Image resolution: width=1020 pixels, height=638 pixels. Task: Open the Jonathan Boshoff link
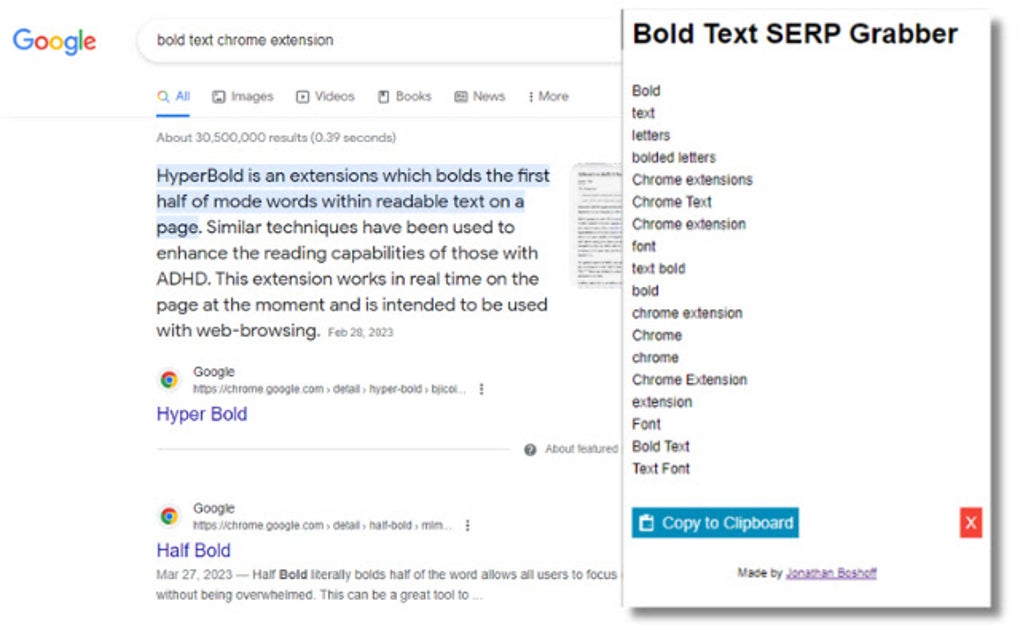tap(831, 572)
